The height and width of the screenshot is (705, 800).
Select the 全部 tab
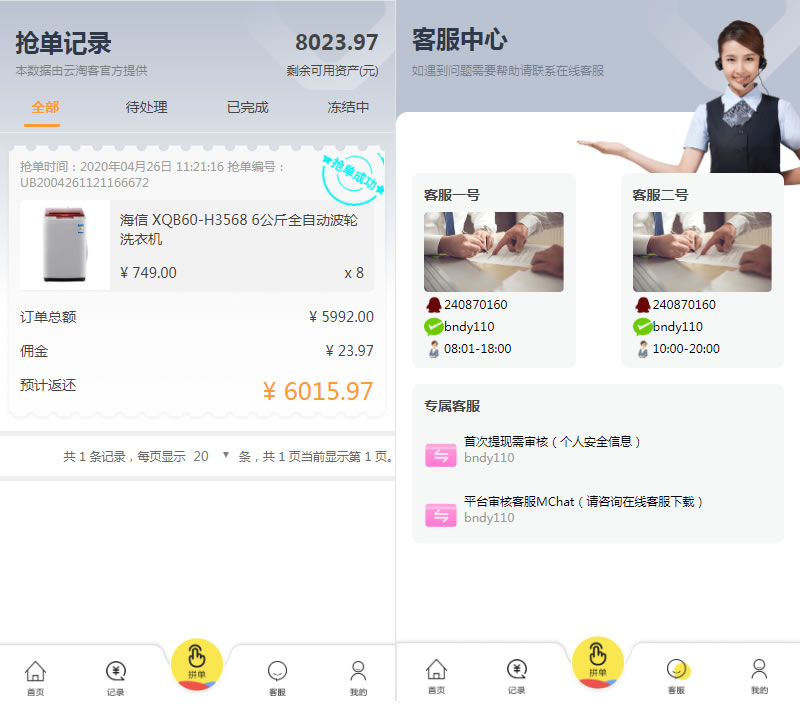pyautogui.click(x=44, y=107)
